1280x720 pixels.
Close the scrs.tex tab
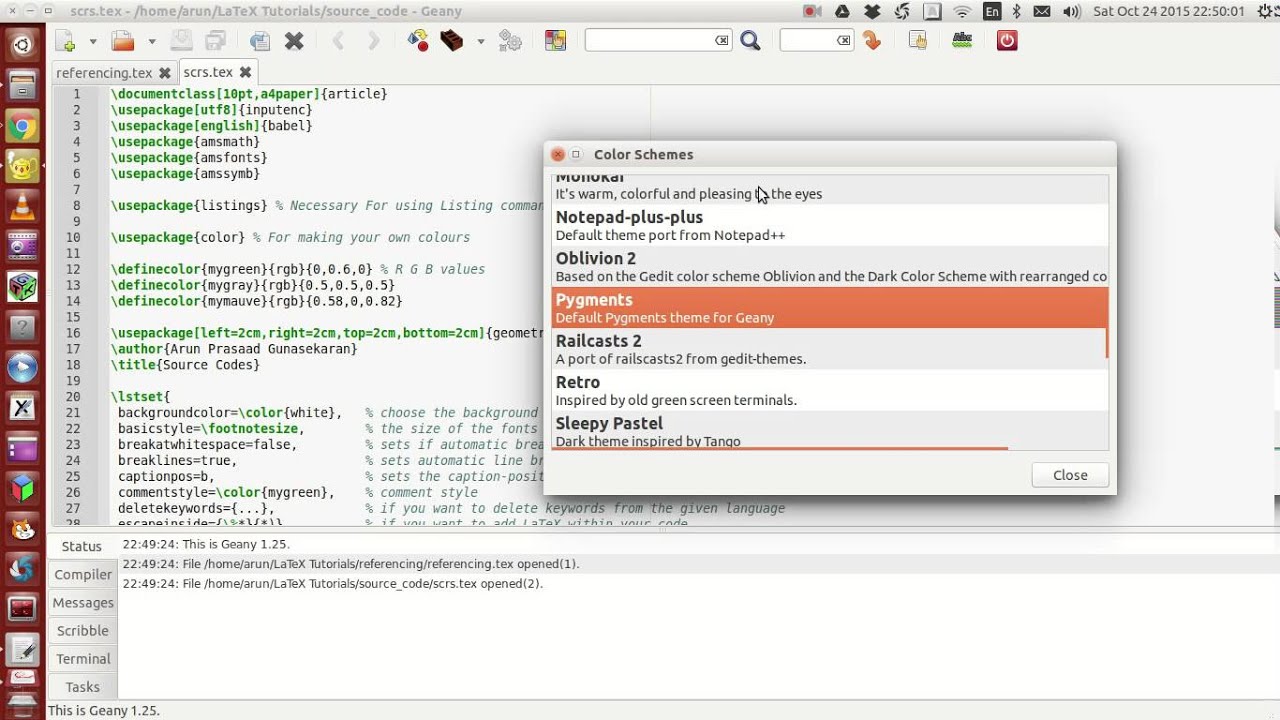[246, 73]
